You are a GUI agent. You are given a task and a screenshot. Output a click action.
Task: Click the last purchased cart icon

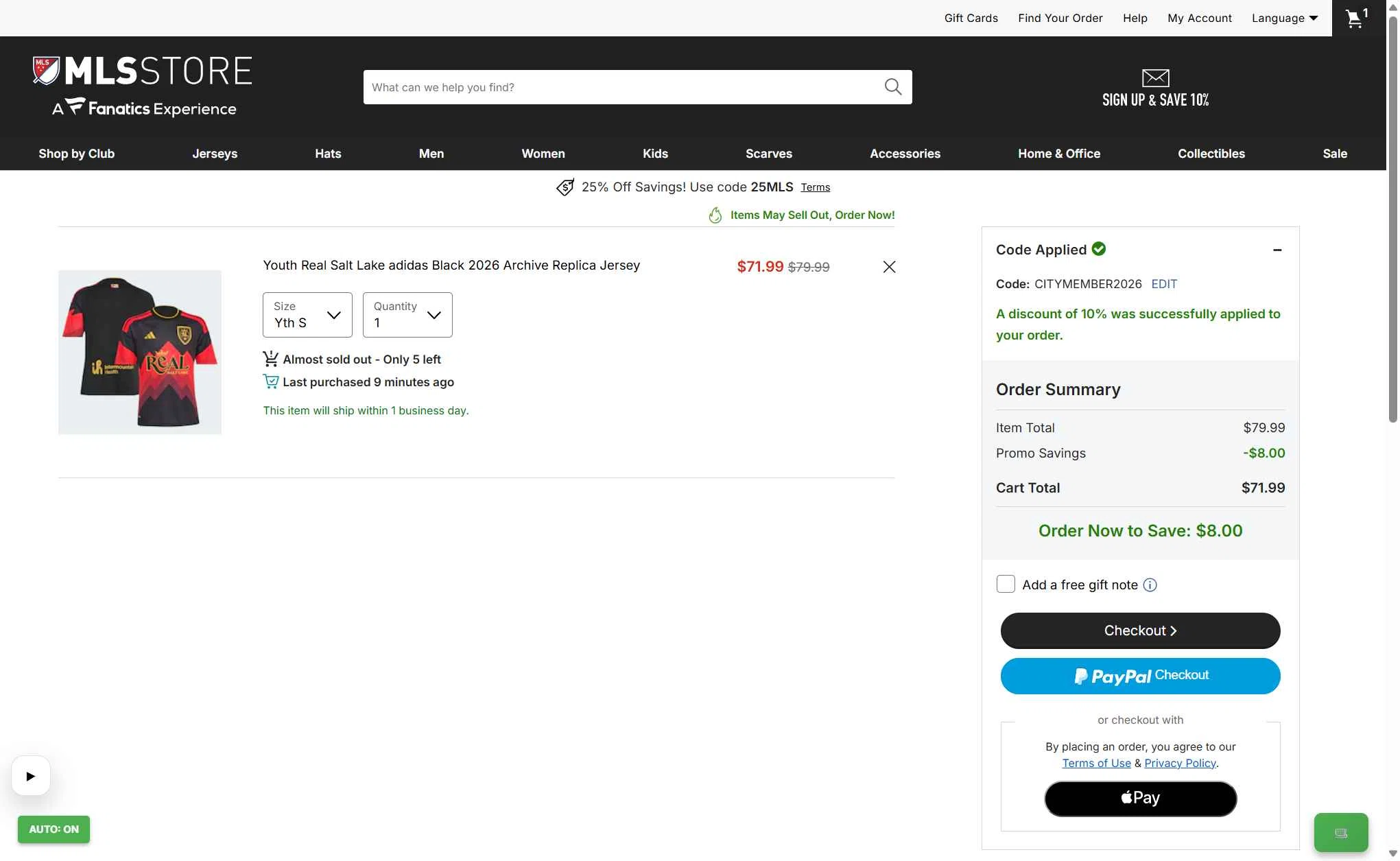tap(271, 381)
